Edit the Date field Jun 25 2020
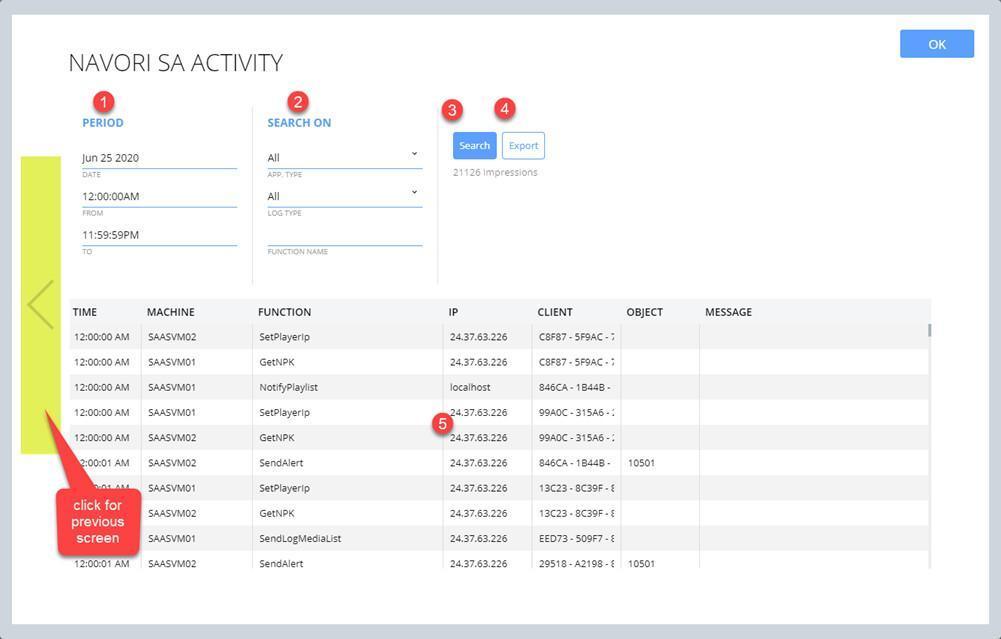1001x639 pixels. tap(160, 158)
